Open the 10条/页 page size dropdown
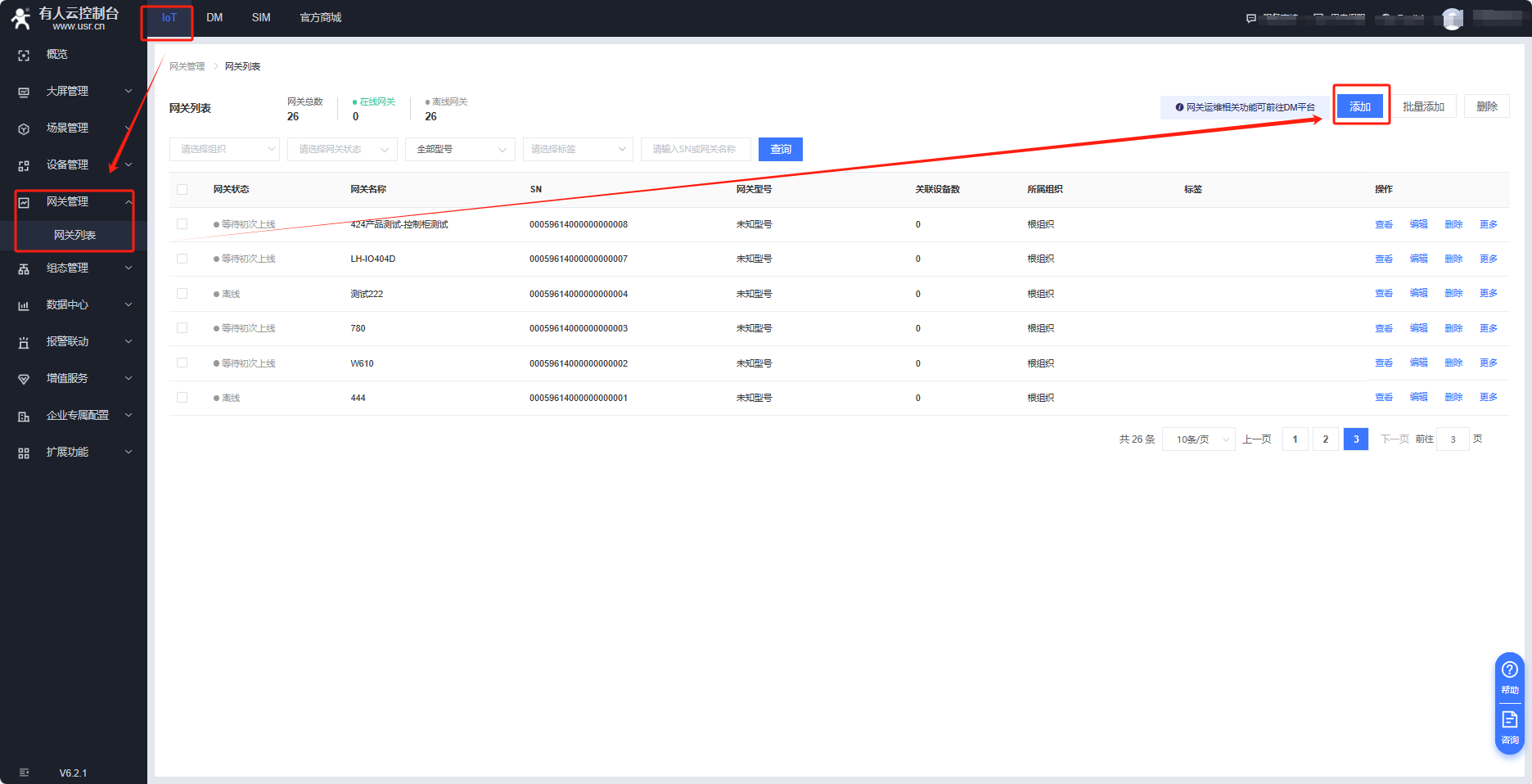Viewport: 1532px width, 784px height. coord(1199,439)
